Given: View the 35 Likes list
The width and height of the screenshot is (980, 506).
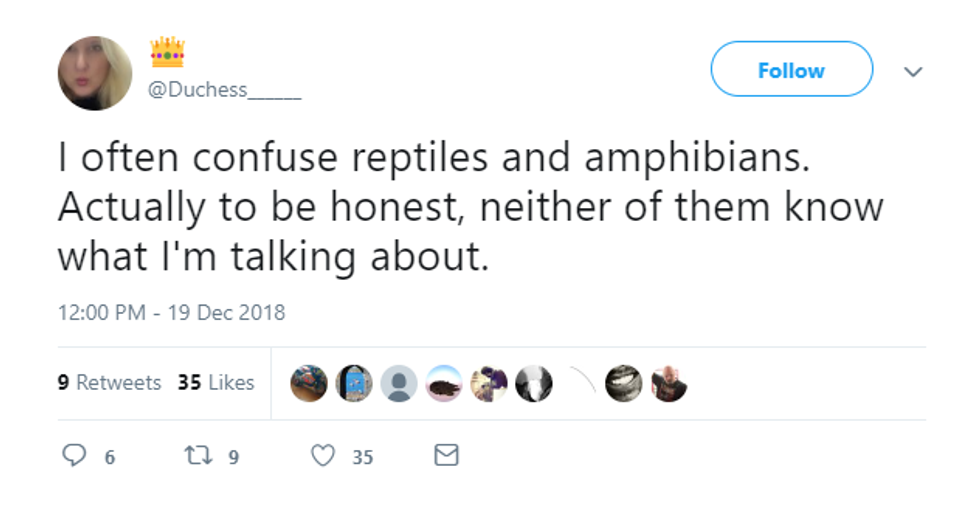Looking at the screenshot, I should [216, 382].
